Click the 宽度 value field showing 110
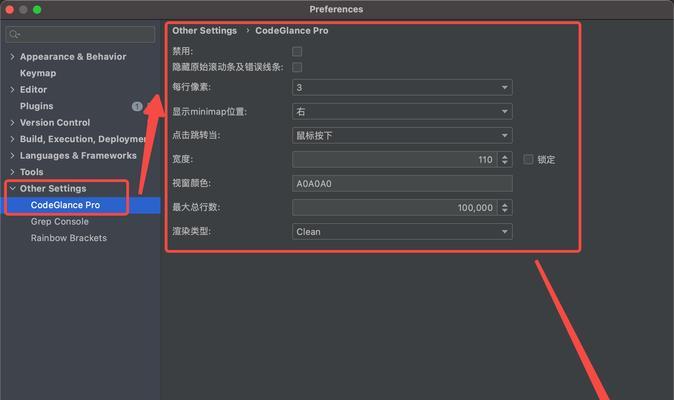The height and width of the screenshot is (400, 674). tap(395, 159)
